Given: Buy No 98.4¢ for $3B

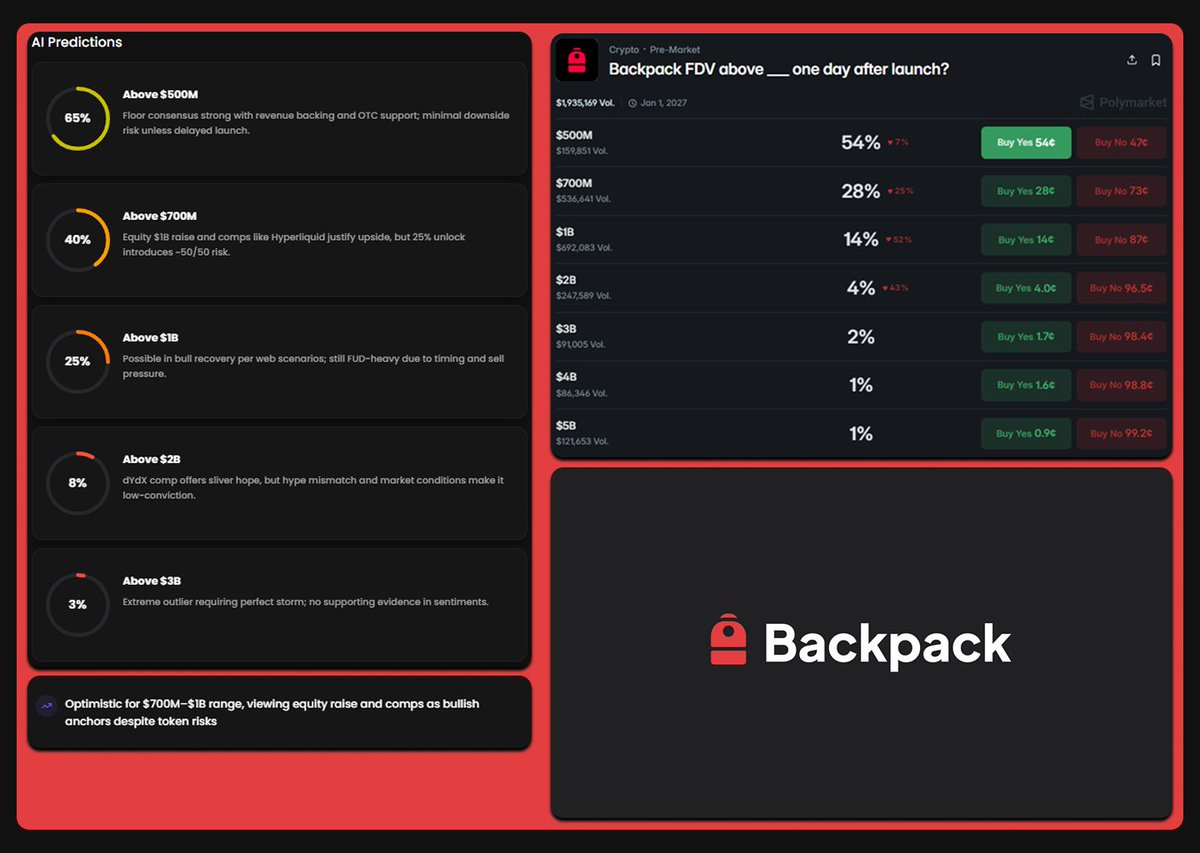Looking at the screenshot, I should click(1121, 337).
